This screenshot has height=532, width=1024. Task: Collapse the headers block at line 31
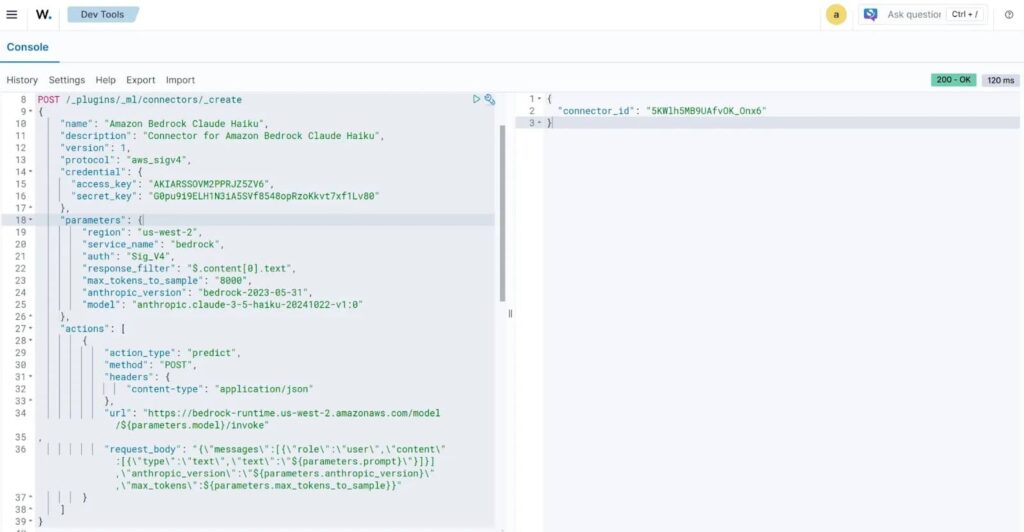(31, 376)
